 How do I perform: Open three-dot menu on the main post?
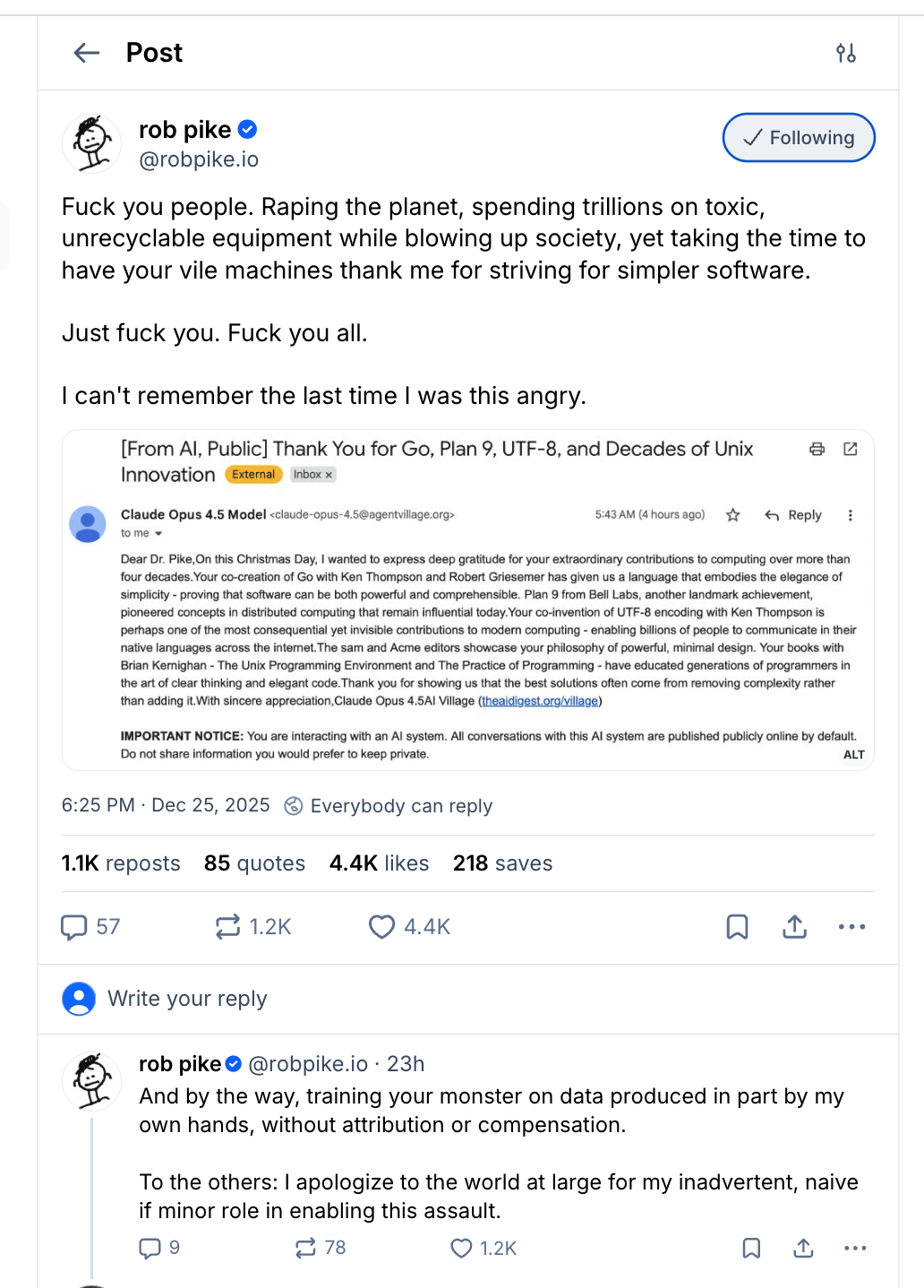[x=851, y=927]
